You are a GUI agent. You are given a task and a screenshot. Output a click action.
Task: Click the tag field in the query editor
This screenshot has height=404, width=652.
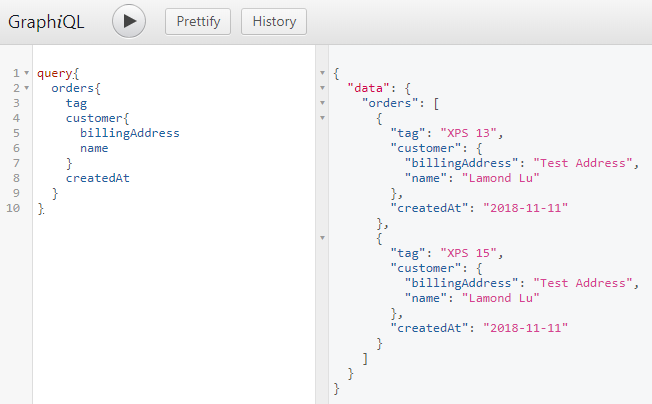point(76,103)
